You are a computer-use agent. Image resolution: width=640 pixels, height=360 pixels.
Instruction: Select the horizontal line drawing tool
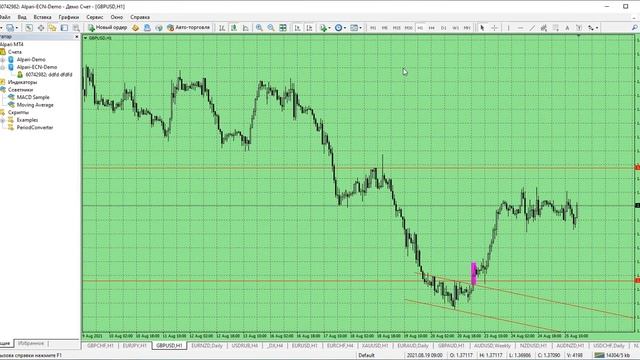coord(520,28)
